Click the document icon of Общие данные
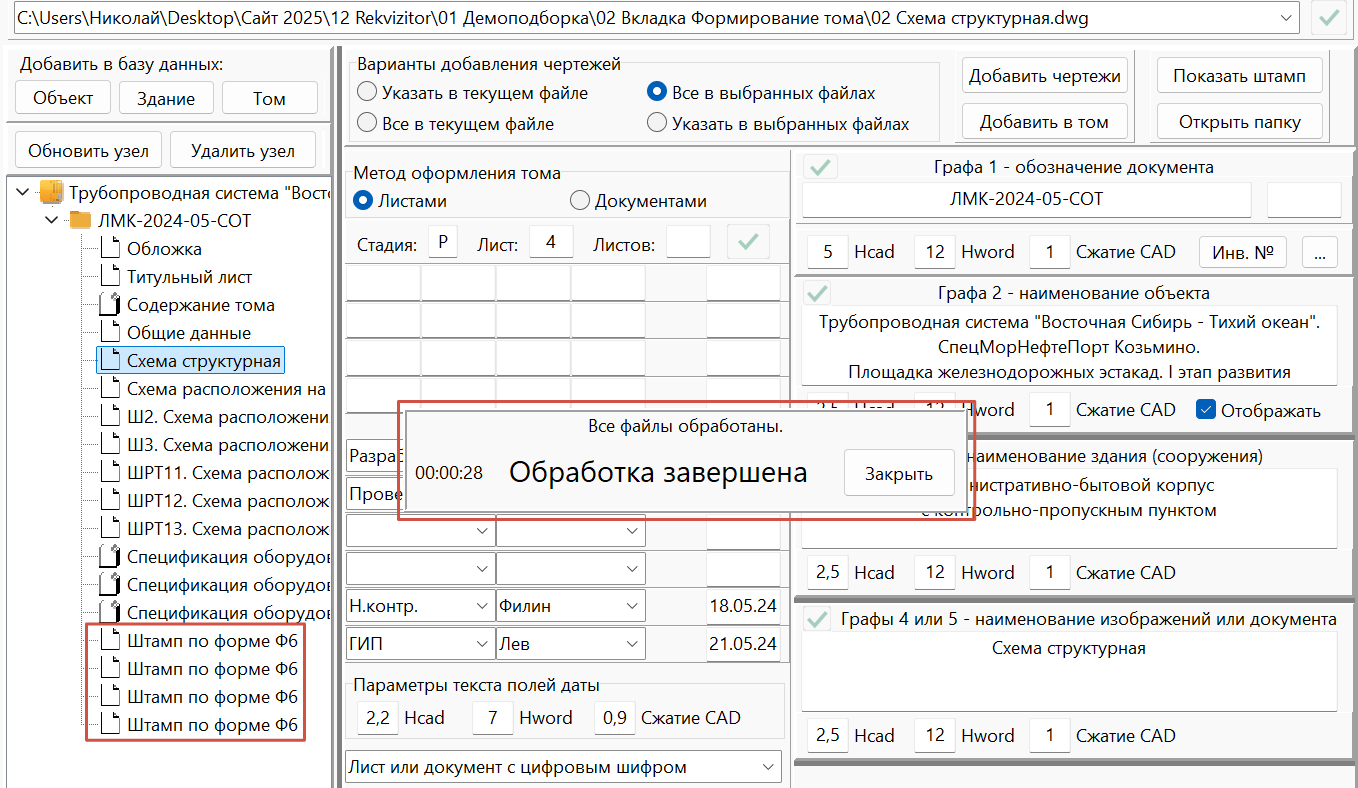This screenshot has height=788, width=1358. pos(109,332)
